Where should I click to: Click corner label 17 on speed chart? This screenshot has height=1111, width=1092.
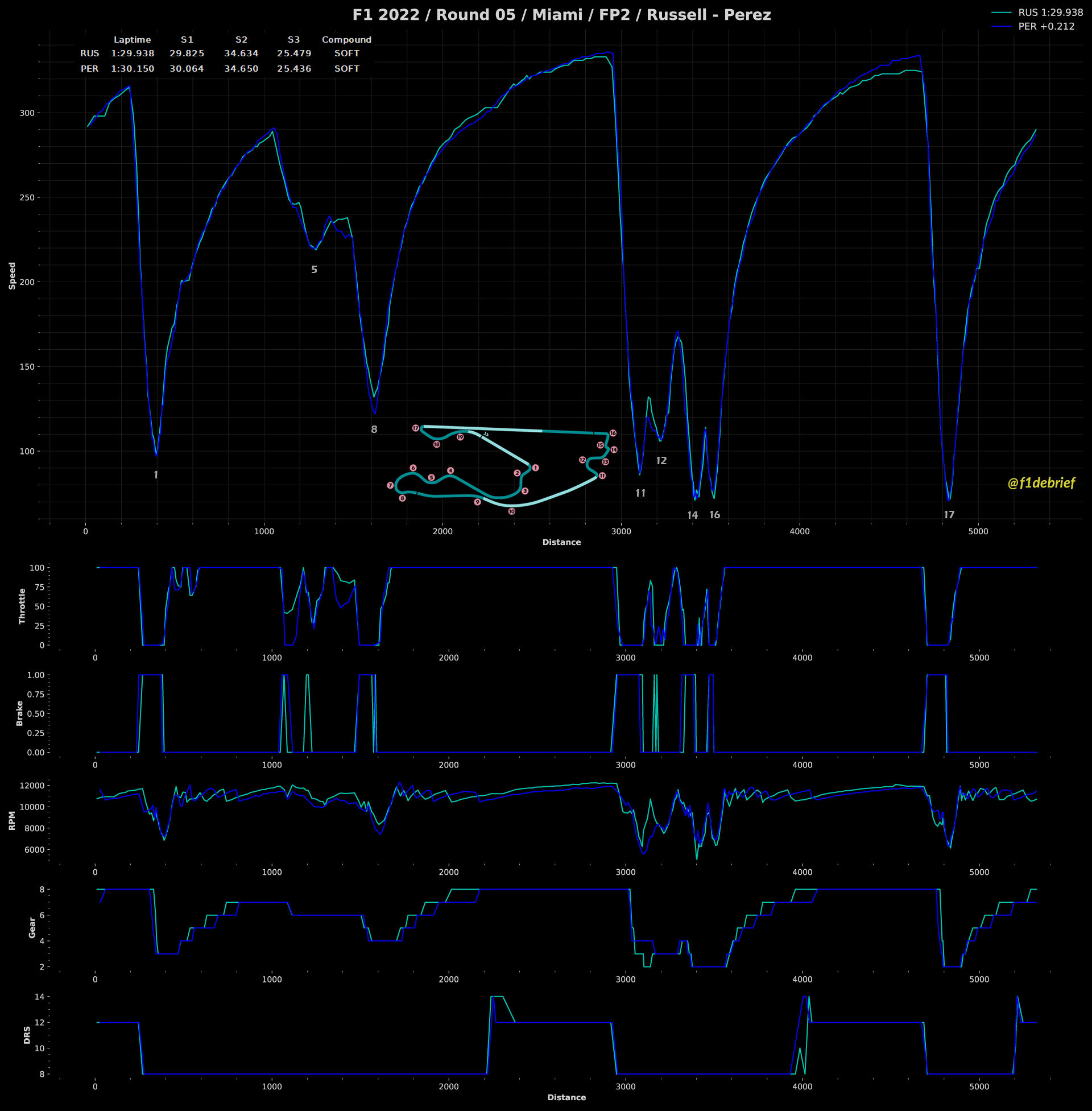pyautogui.click(x=949, y=514)
